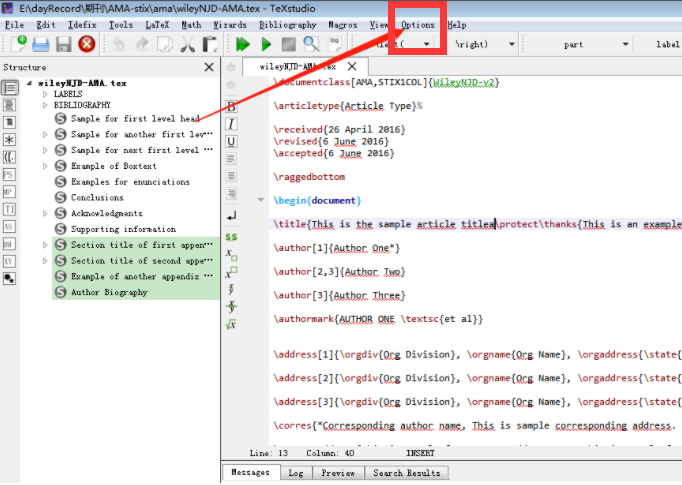The image size is (682, 485).
Task: Show the Structure view in the side panel
Action: pos(10,88)
